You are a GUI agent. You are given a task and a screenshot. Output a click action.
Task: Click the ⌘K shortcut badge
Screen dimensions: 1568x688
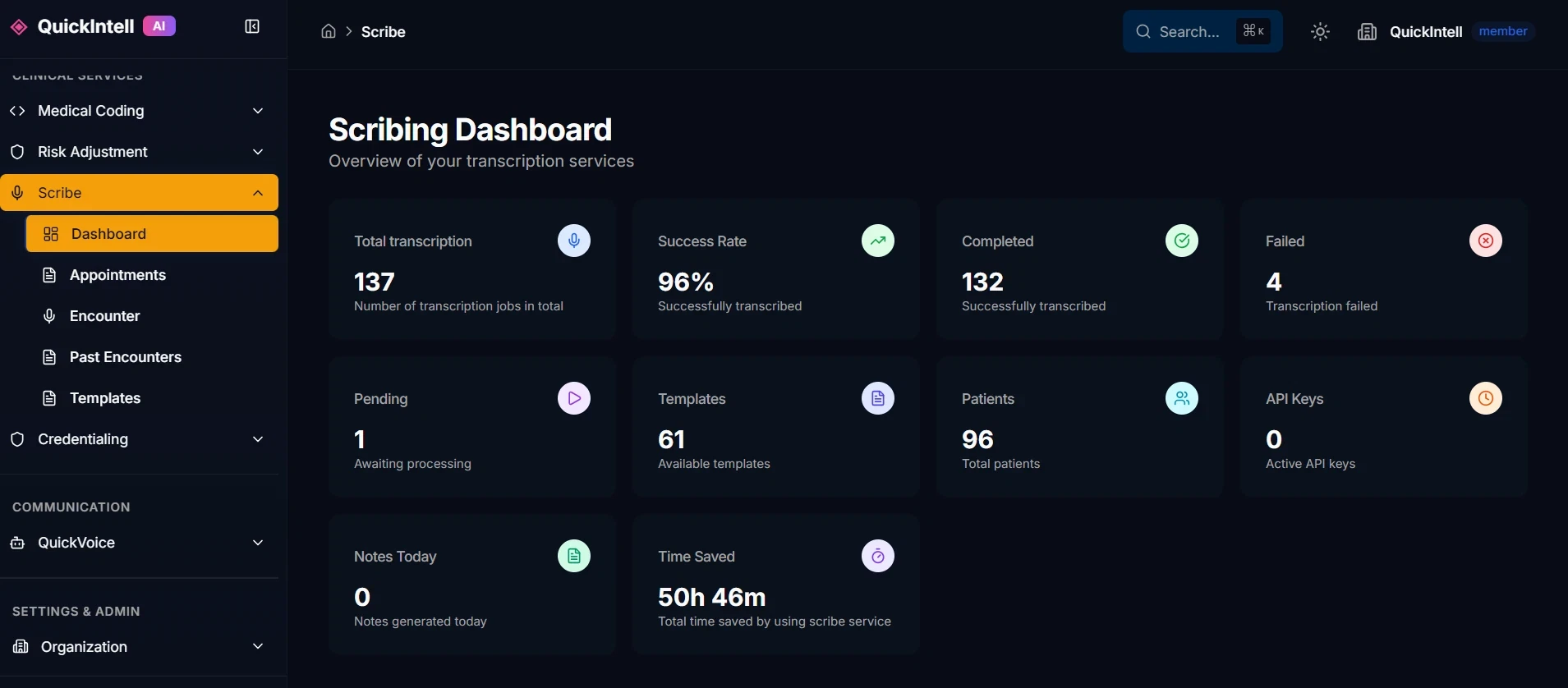(x=1253, y=31)
